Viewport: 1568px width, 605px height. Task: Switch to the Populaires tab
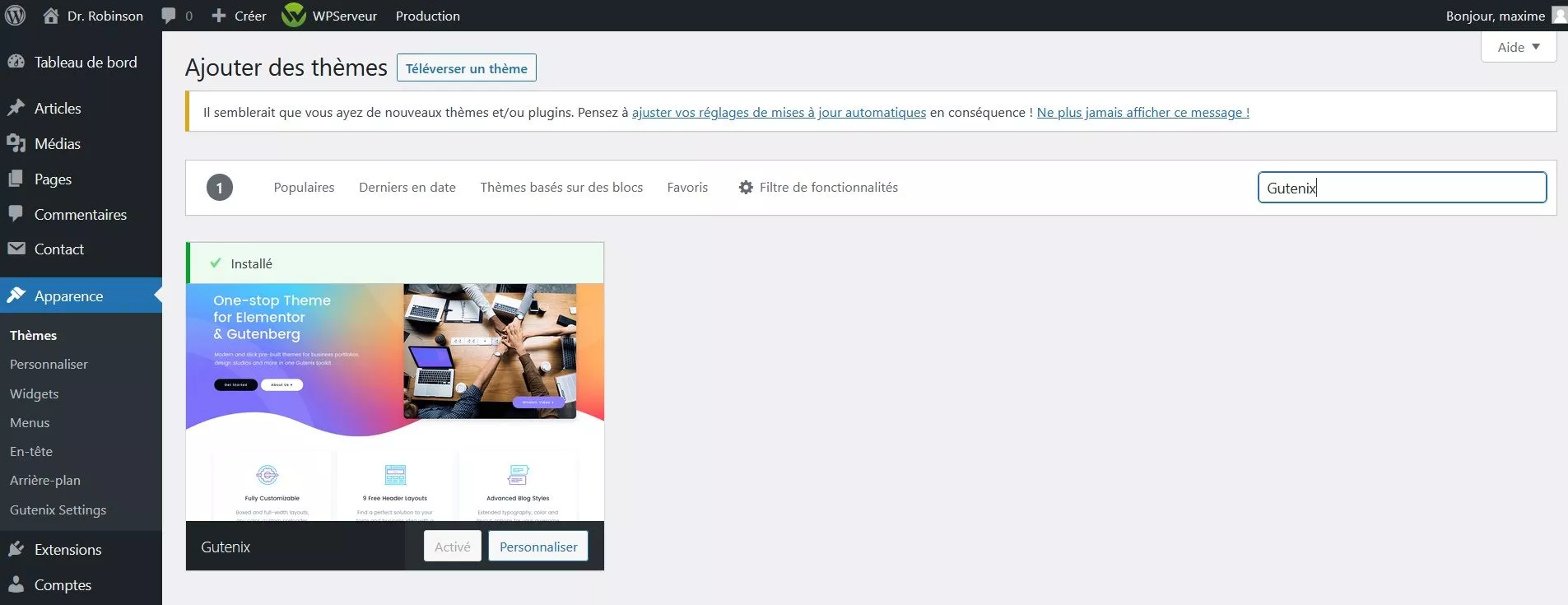click(304, 188)
